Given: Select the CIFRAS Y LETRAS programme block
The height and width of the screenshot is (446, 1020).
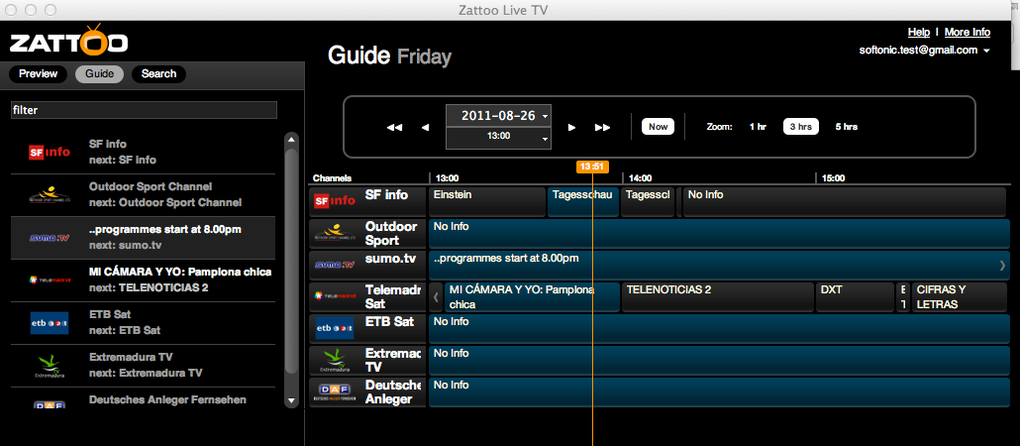Looking at the screenshot, I should click(960, 297).
